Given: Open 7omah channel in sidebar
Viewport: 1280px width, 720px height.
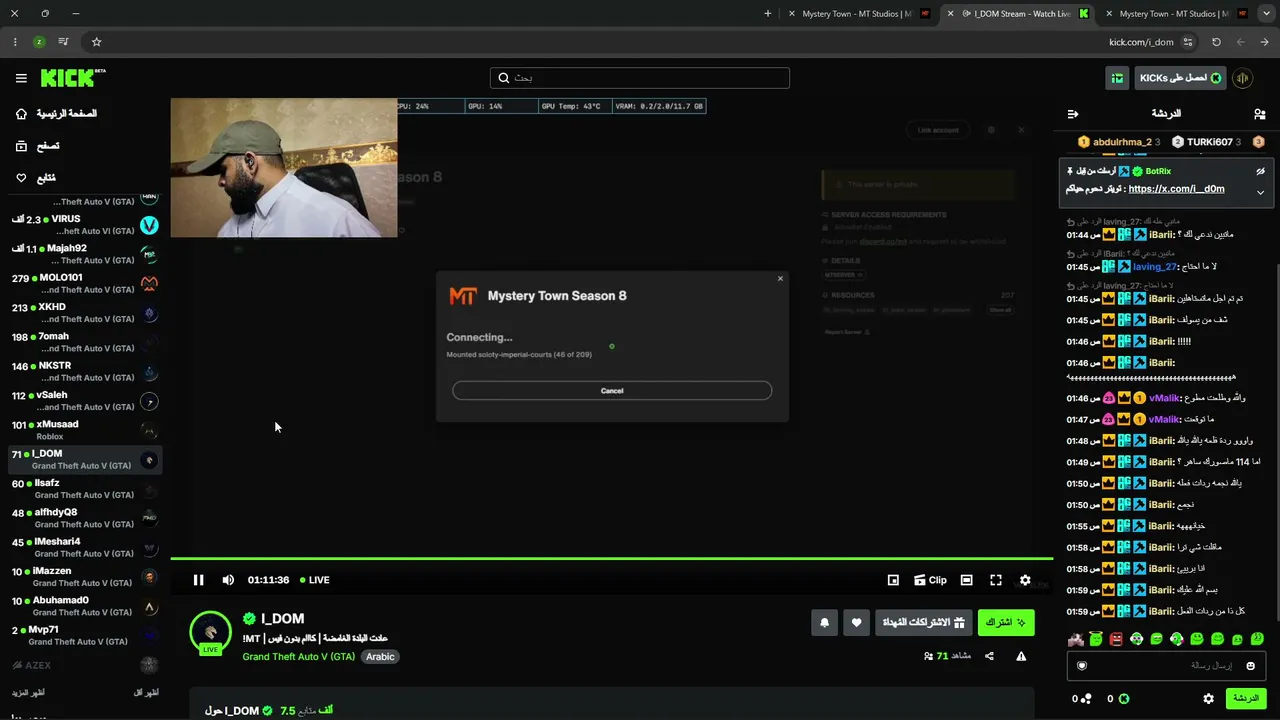Looking at the screenshot, I should [x=84, y=343].
